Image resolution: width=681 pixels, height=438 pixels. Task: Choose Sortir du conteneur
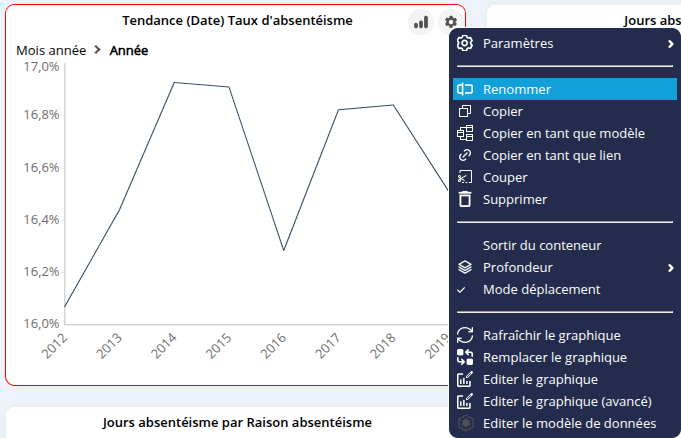541,245
